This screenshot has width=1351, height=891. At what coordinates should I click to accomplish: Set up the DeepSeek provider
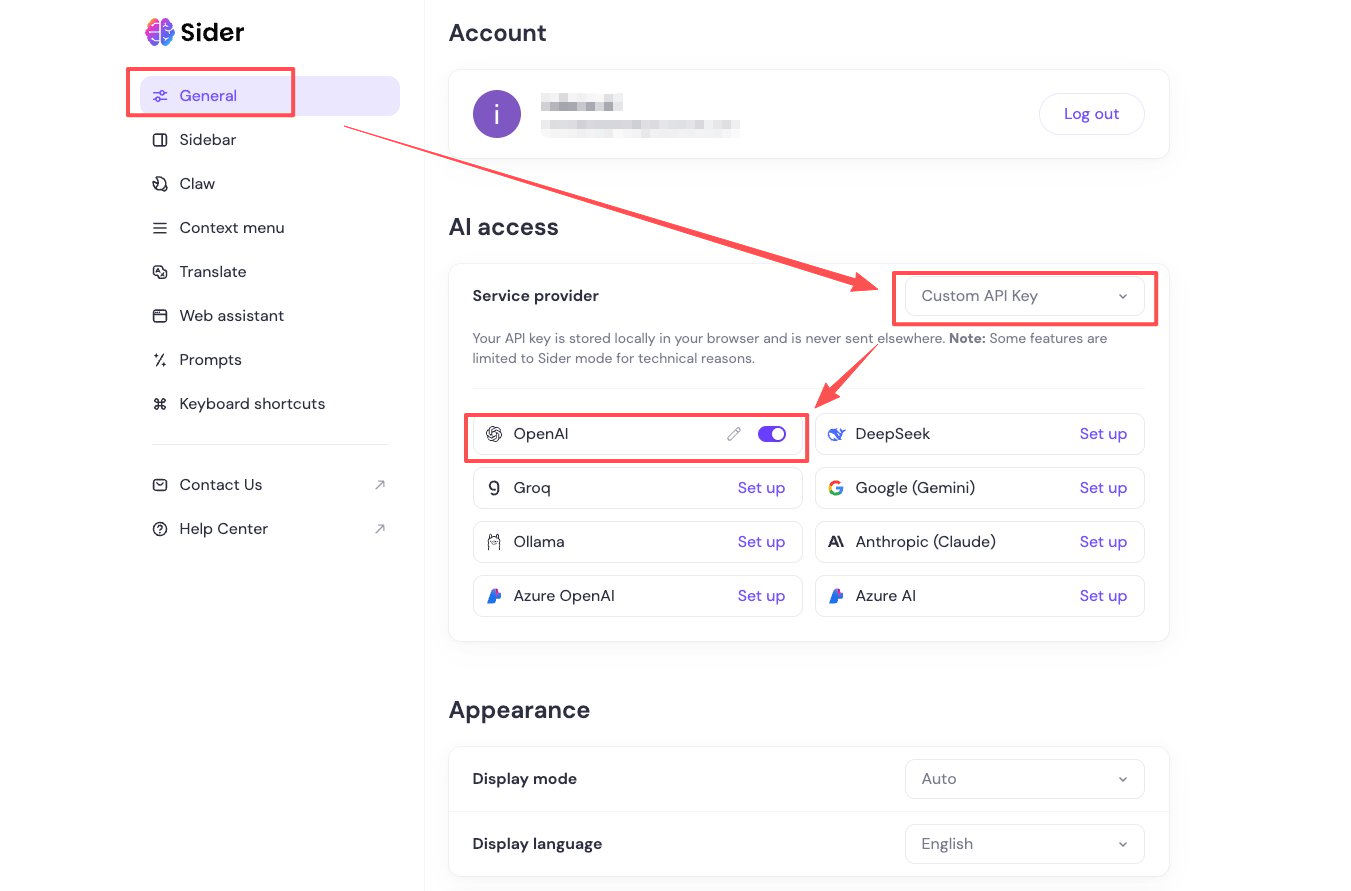1103,434
